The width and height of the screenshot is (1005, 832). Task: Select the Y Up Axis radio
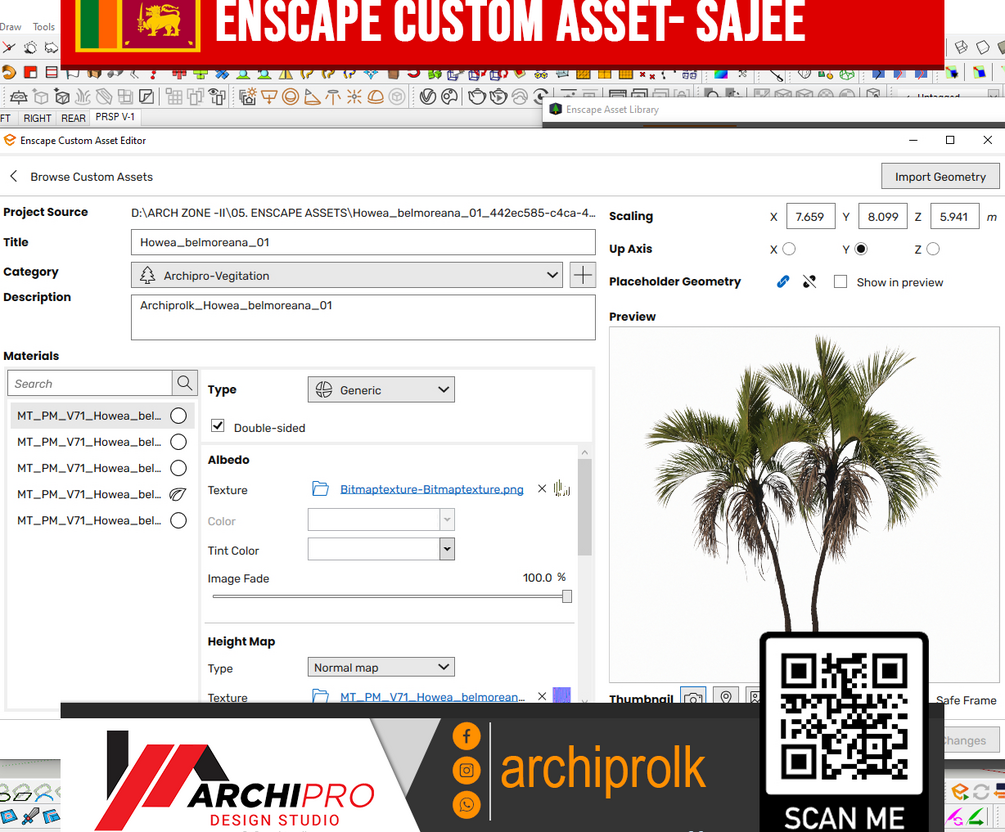pyautogui.click(x=861, y=249)
